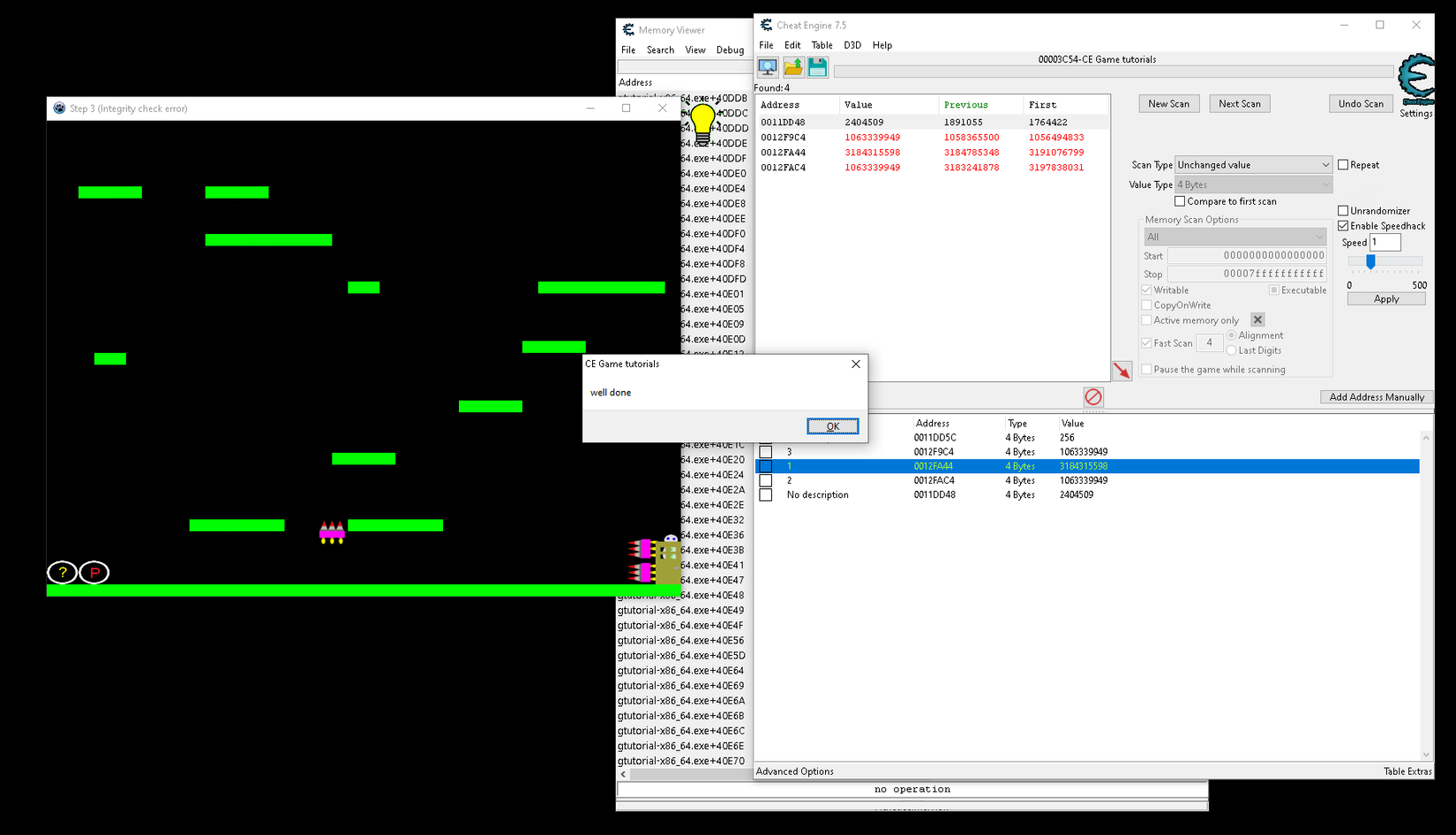Click the Fast Scan alignment value field

point(1210,343)
